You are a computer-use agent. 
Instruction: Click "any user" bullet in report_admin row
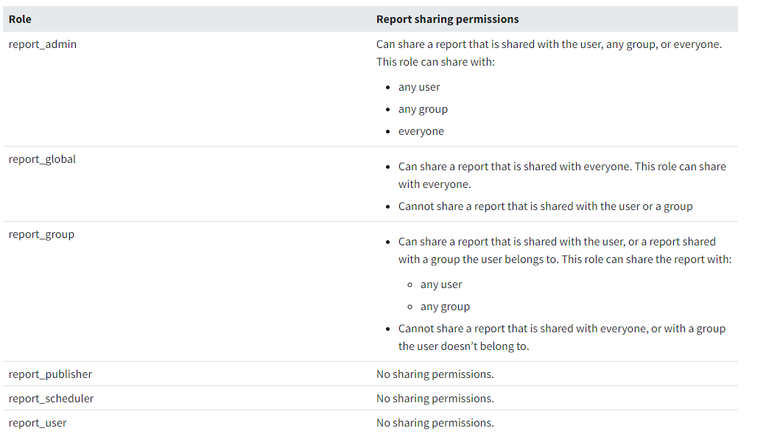click(419, 87)
